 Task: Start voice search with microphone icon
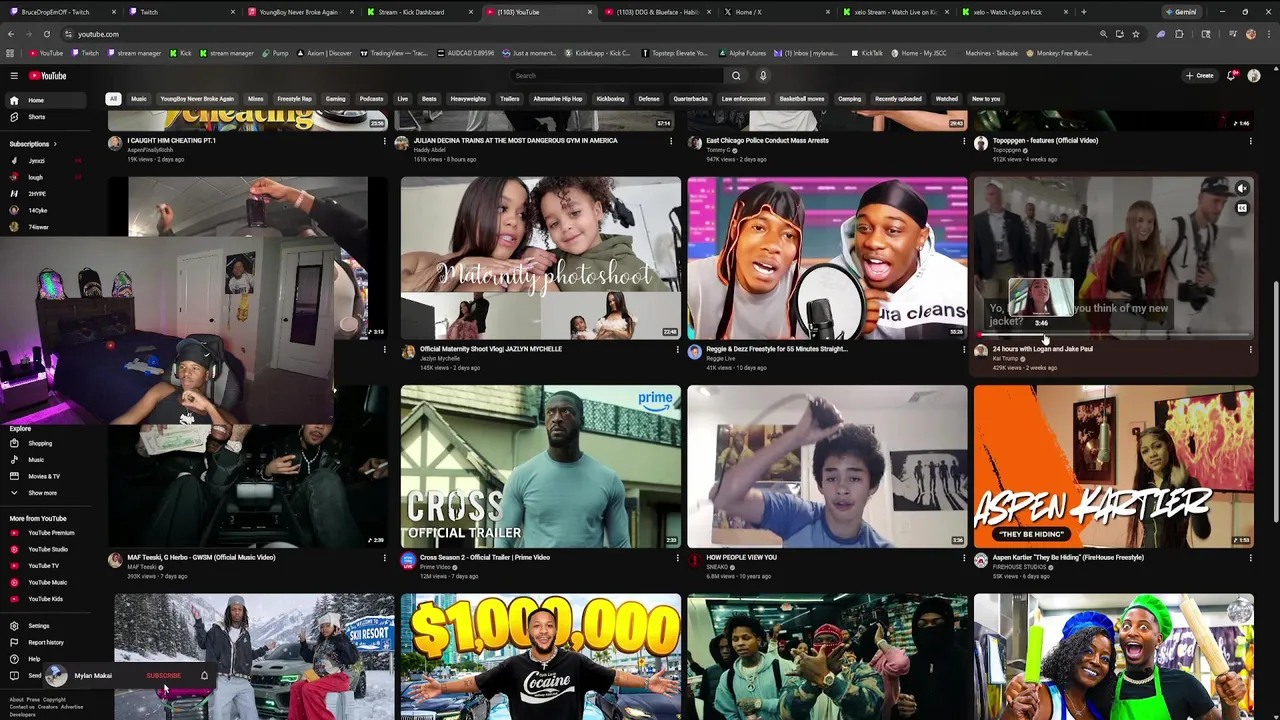click(x=763, y=76)
